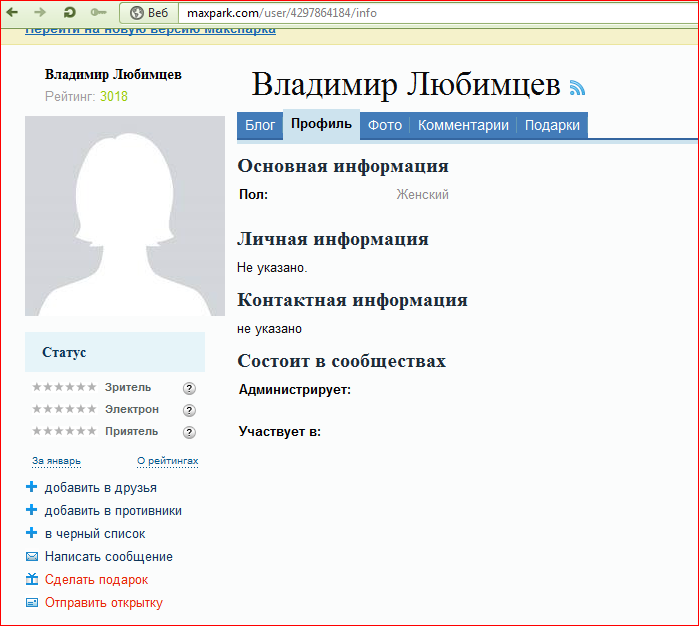Click the Основная информация heading
The image size is (699, 626).
(343, 166)
